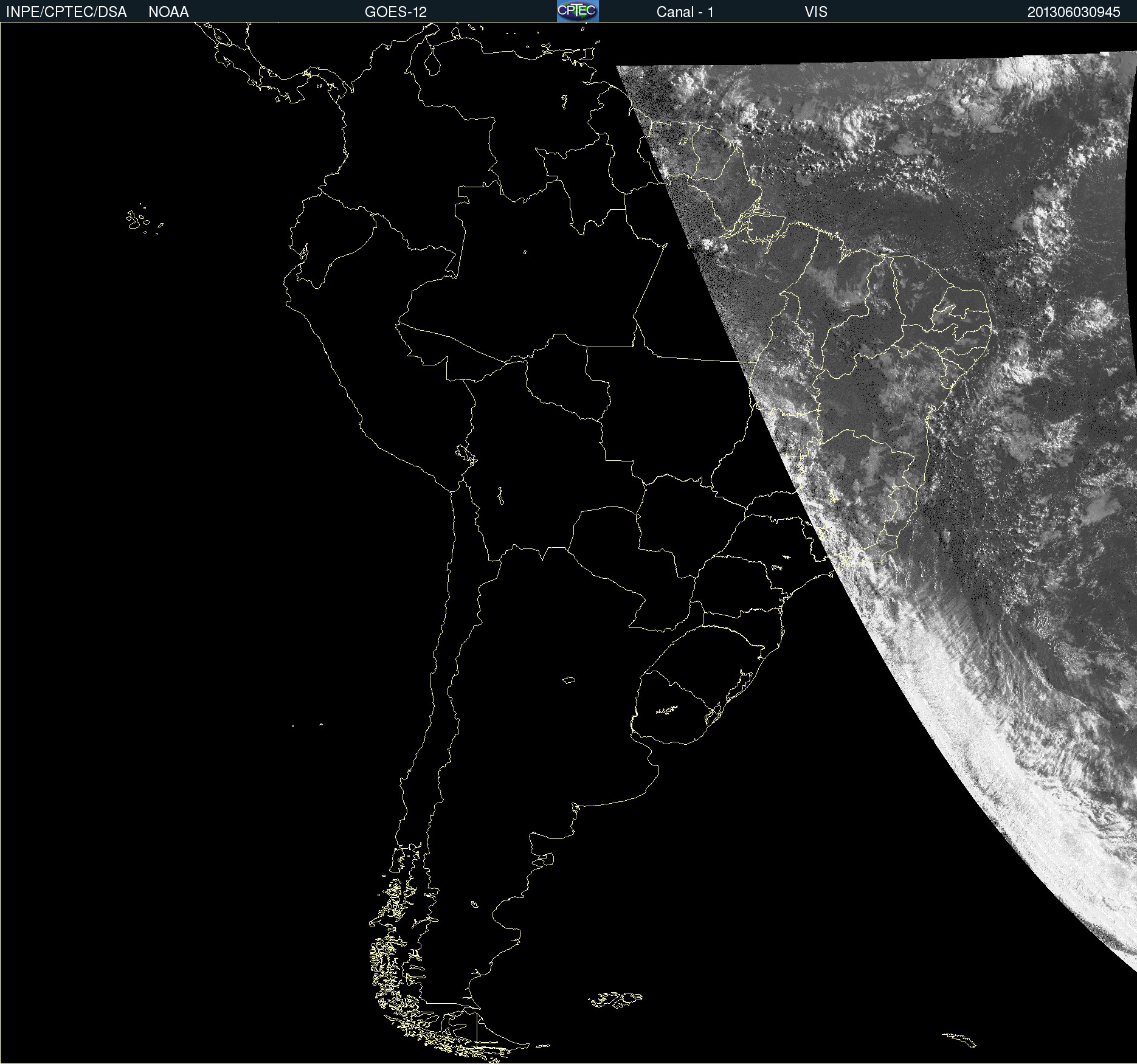Click the NOAA label in header

[168, 12]
